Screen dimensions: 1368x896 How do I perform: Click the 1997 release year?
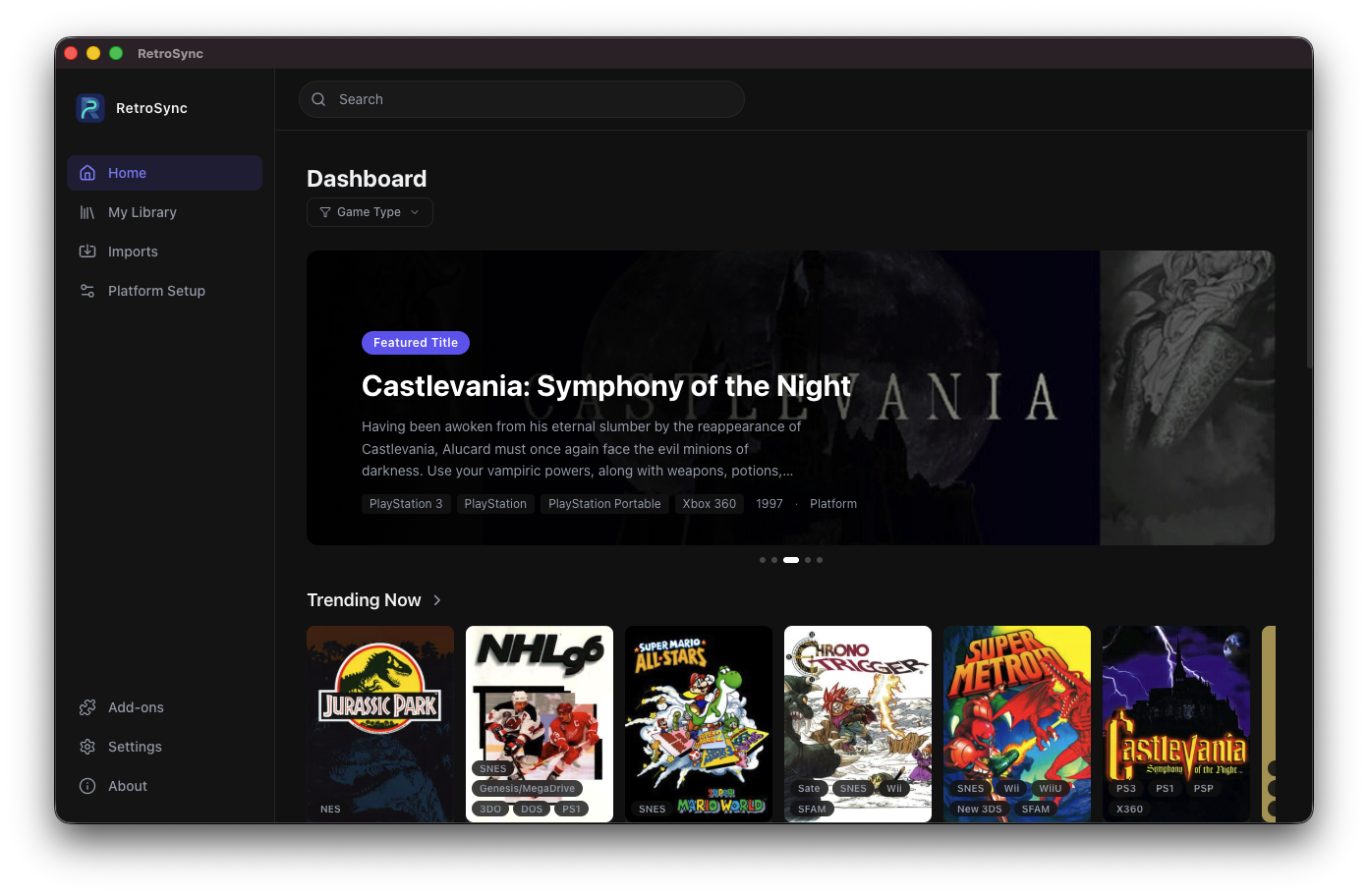coord(769,504)
